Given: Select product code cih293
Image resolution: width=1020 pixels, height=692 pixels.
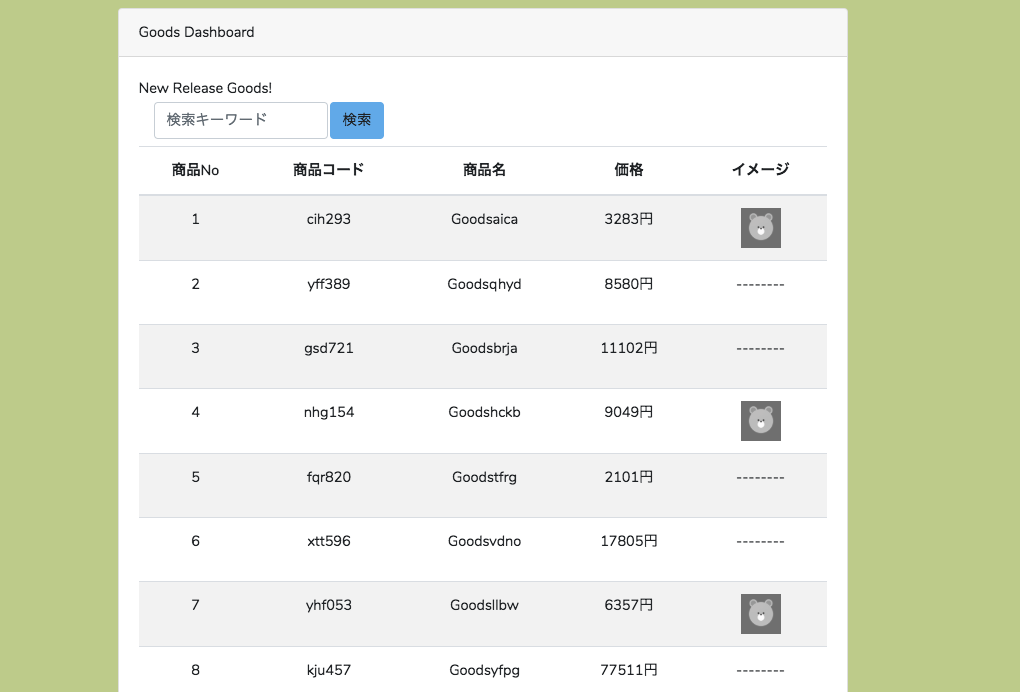Looking at the screenshot, I should click(328, 219).
